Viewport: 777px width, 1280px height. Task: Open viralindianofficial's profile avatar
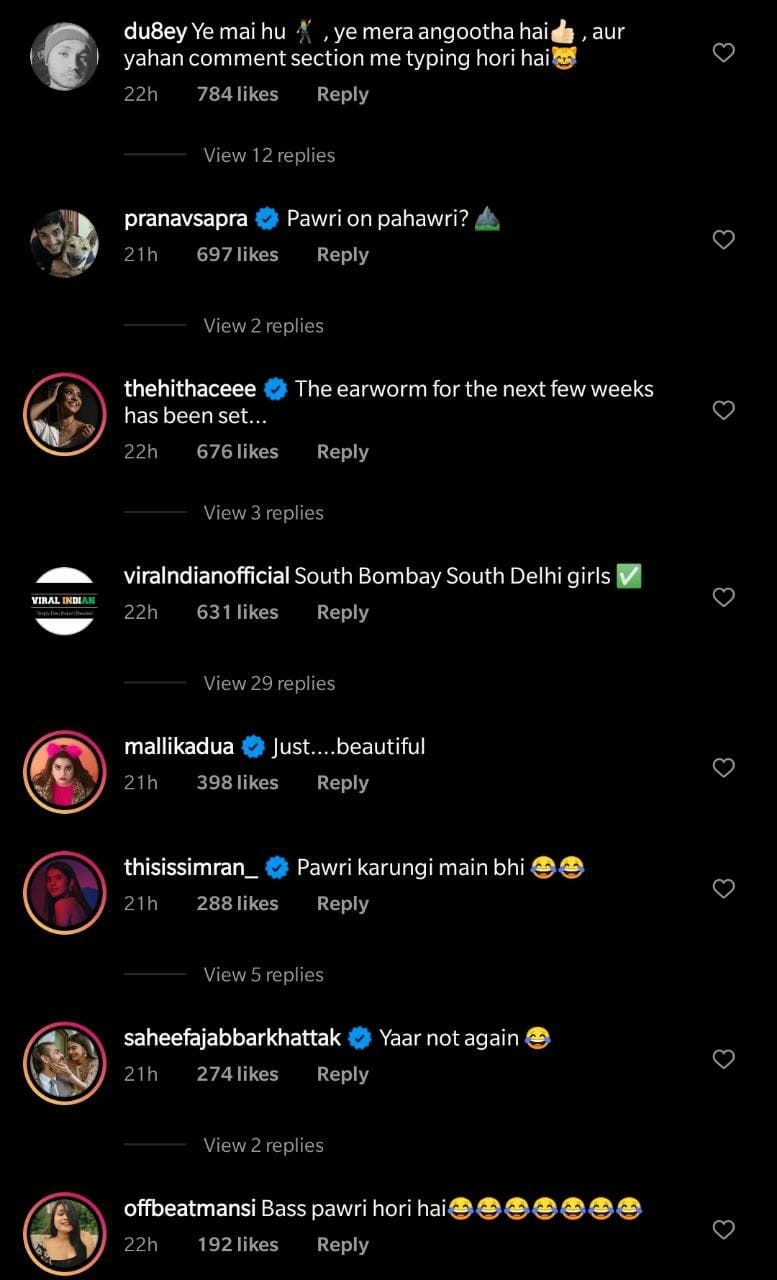[x=65, y=600]
